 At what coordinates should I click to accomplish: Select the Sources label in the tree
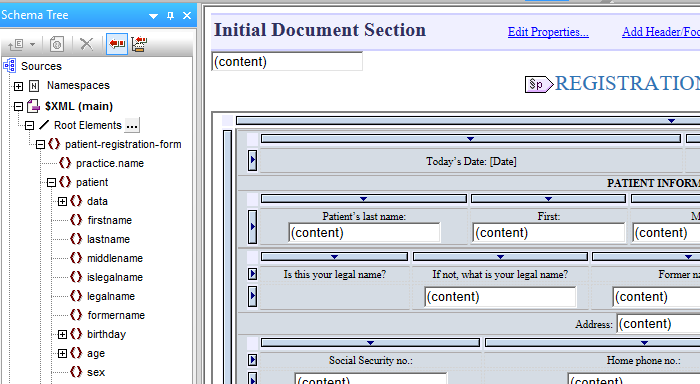coord(42,66)
